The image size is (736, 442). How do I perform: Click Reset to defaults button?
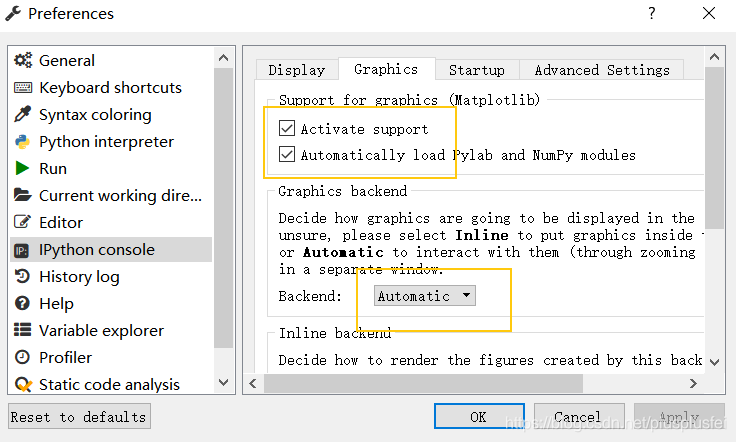pyautogui.click(x=79, y=416)
